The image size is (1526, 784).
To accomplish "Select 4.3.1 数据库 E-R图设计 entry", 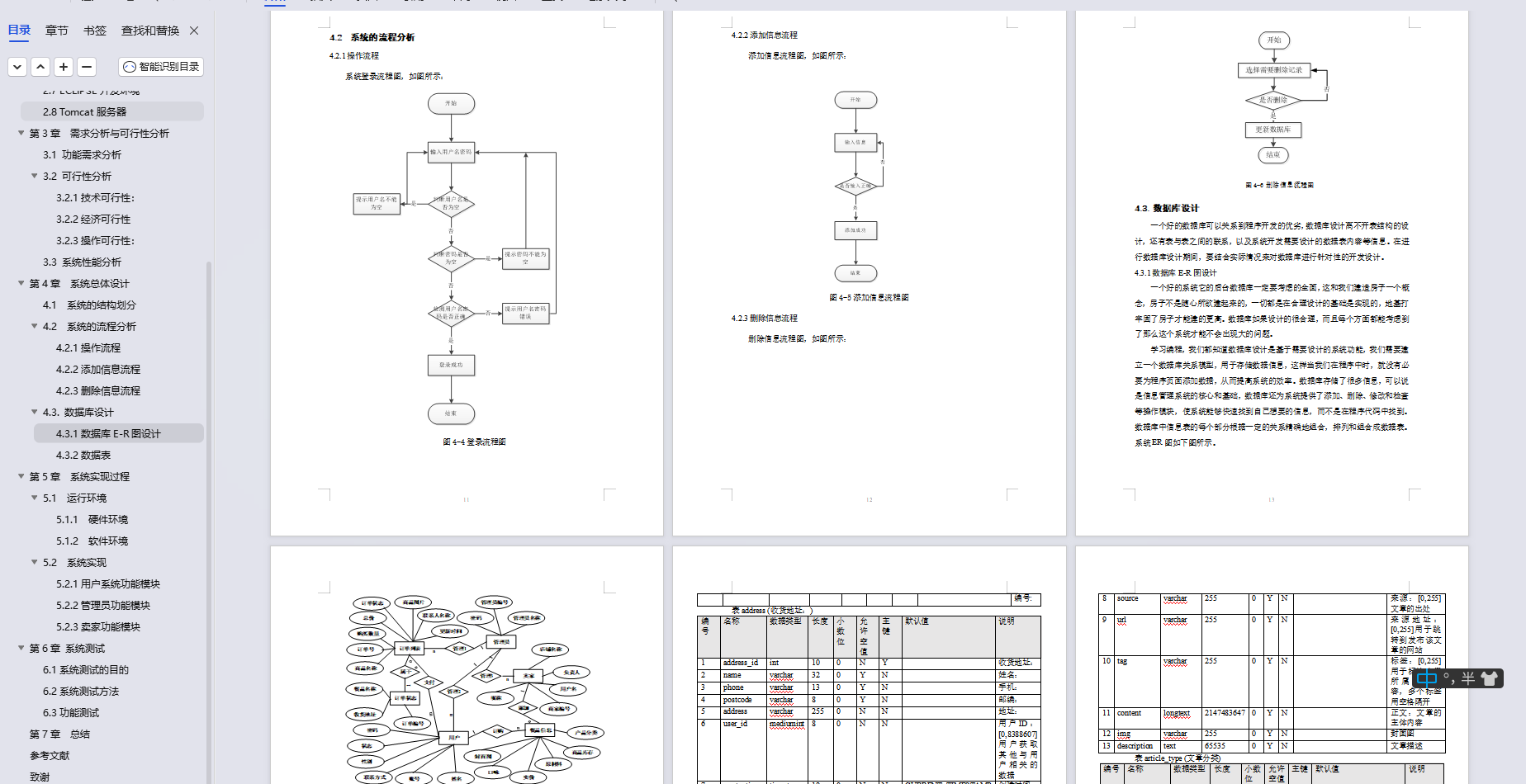I will 118,433.
